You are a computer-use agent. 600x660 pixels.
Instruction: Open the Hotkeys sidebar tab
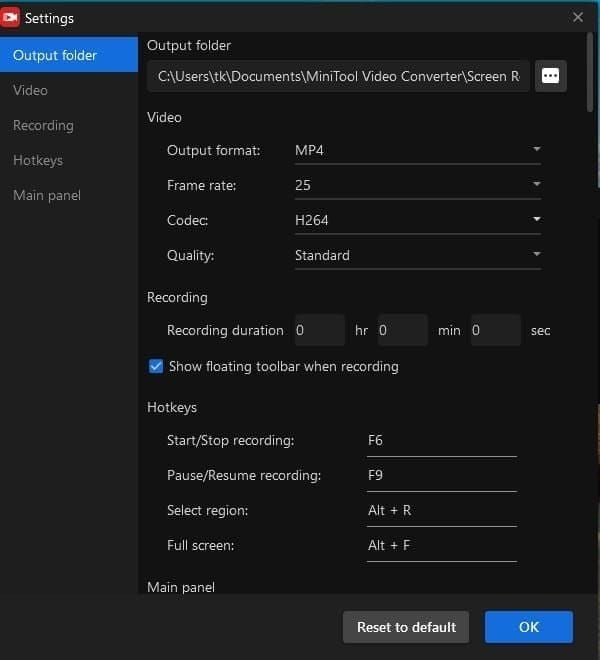[38, 160]
